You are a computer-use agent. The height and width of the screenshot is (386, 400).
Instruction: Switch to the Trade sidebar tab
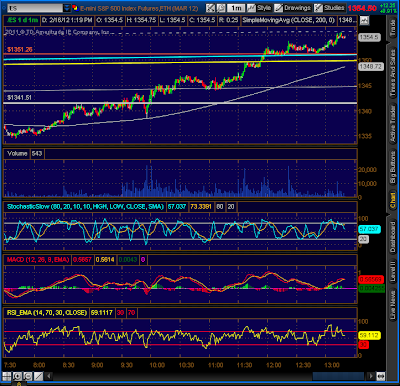pos(393,28)
